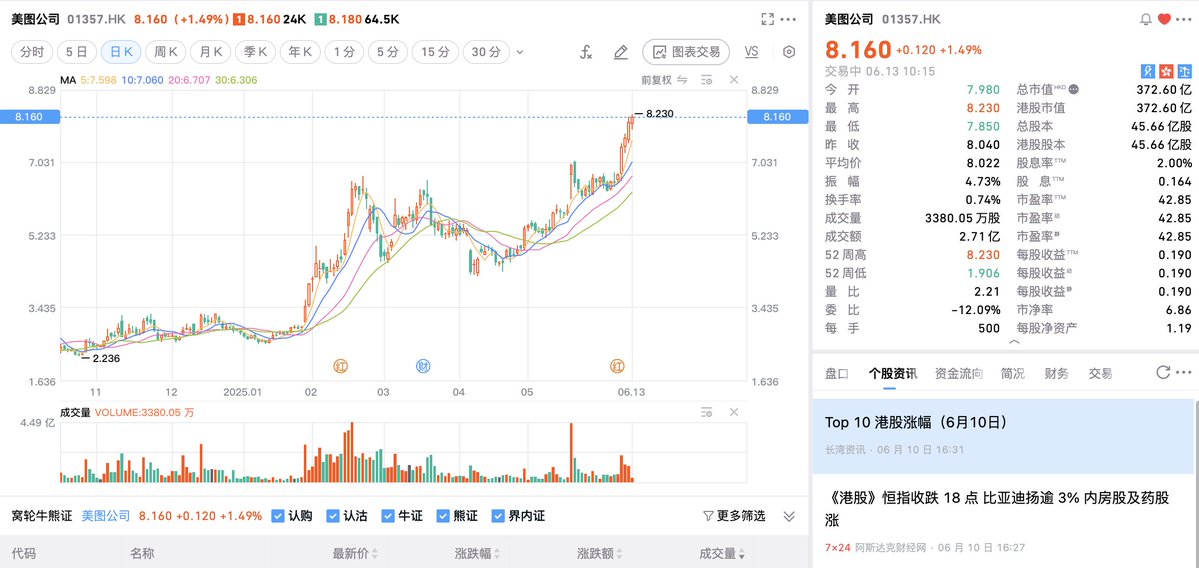Close the 成交量 volume sub-chart
Screen dimensions: 1199x568
[733, 412]
